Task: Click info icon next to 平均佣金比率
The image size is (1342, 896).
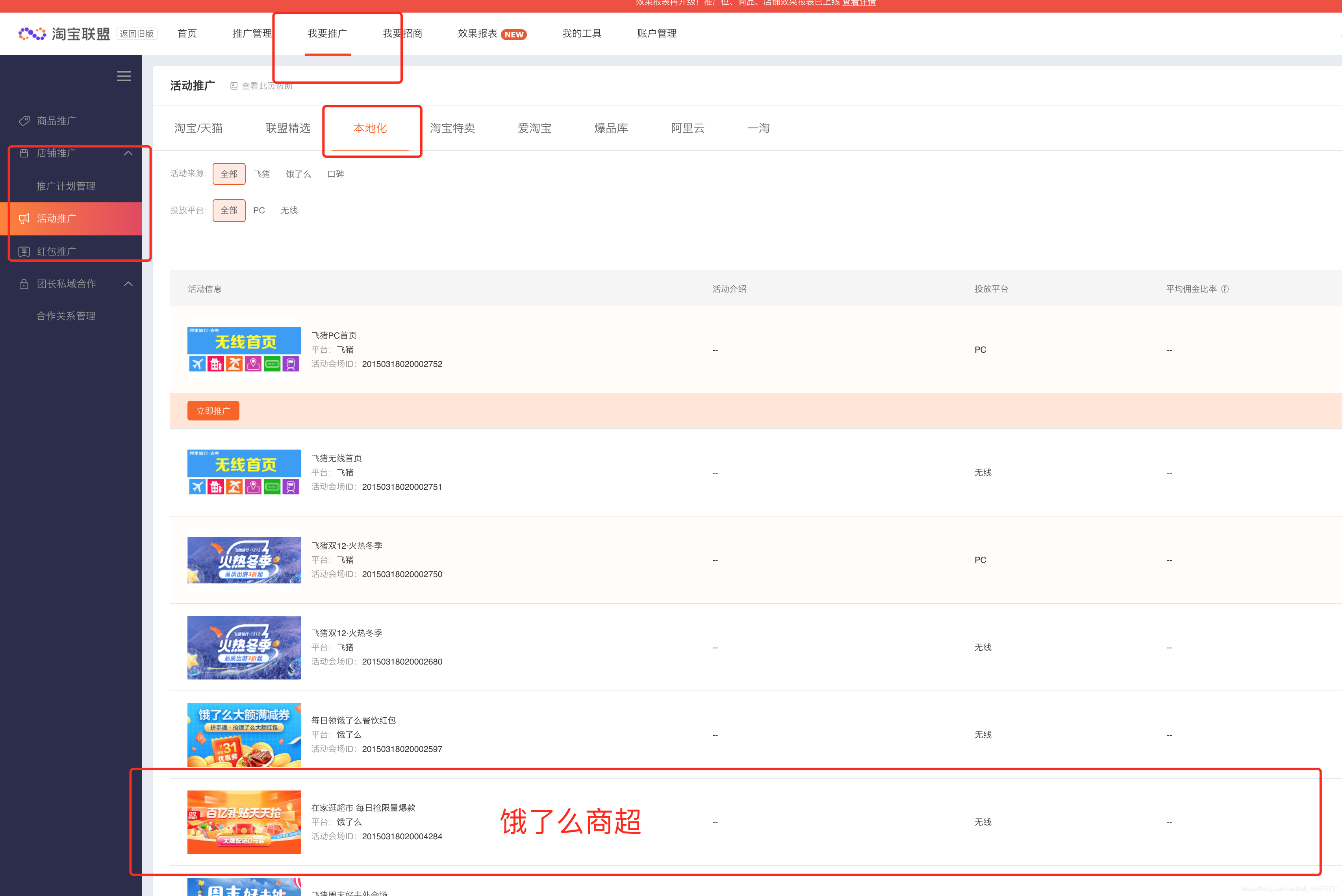Action: pos(1225,289)
